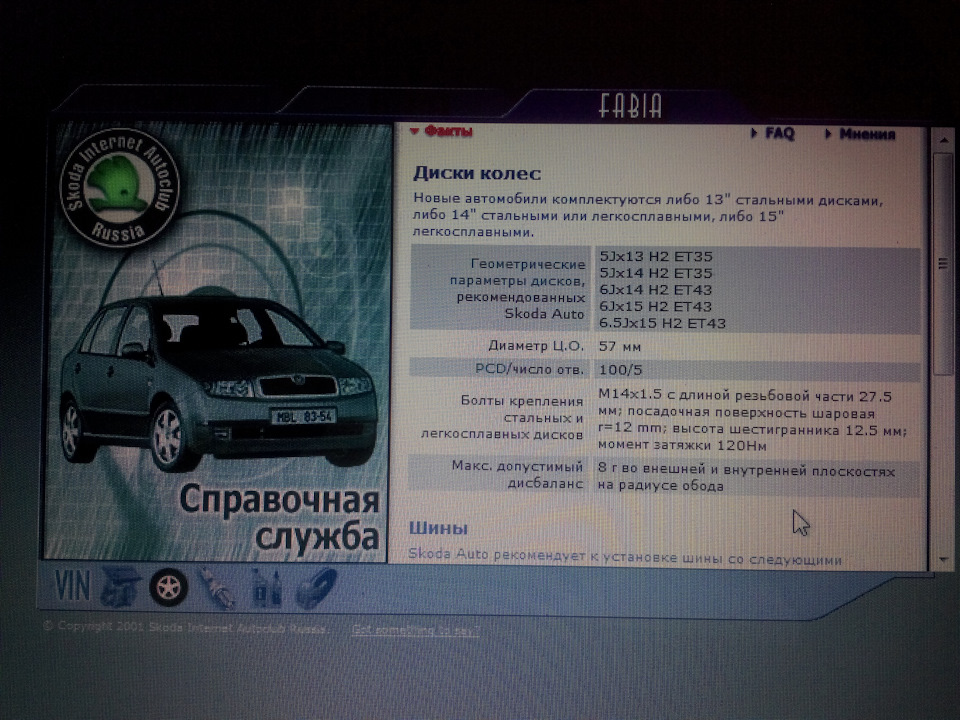Viewport: 960px width, 720px height.
Task: Open the engine section icon
Action: tap(120, 588)
